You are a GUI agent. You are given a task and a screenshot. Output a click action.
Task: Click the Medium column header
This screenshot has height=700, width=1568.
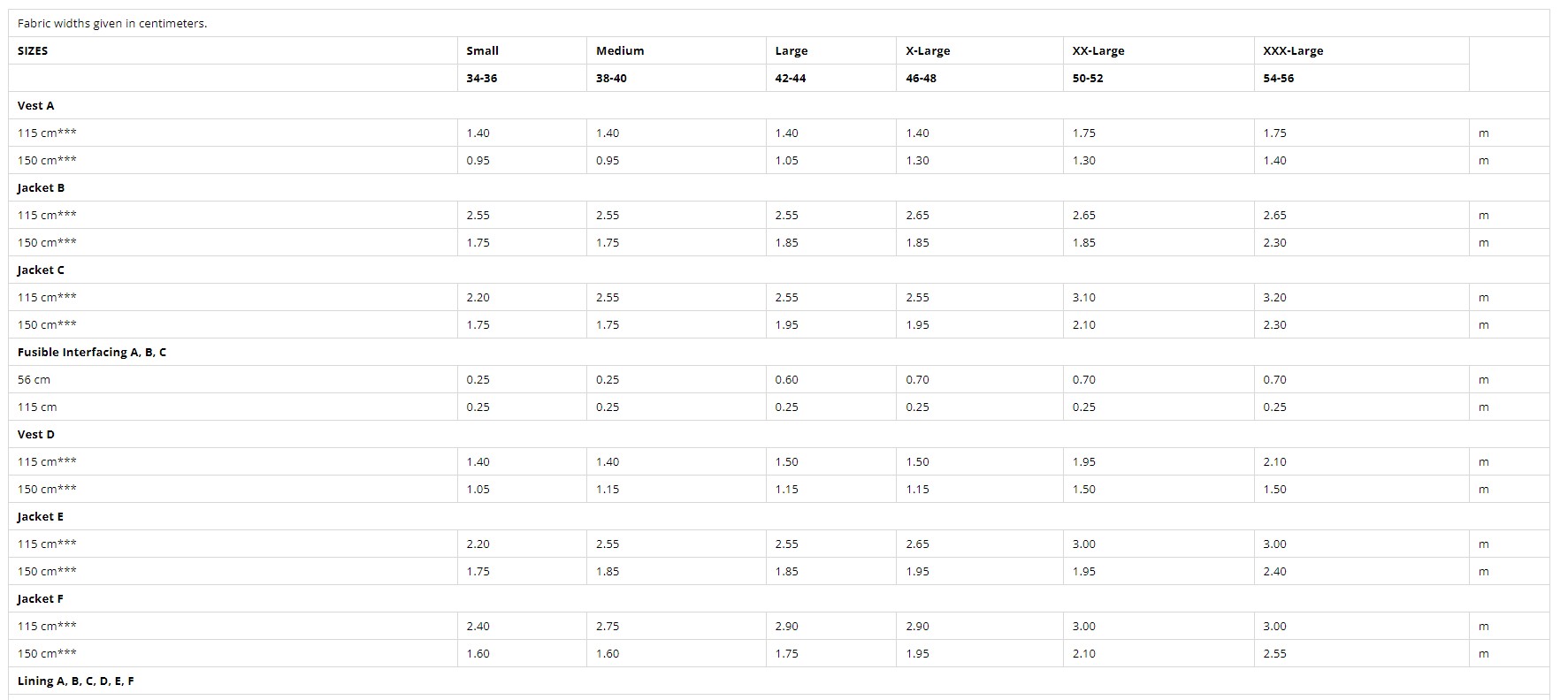coord(620,51)
